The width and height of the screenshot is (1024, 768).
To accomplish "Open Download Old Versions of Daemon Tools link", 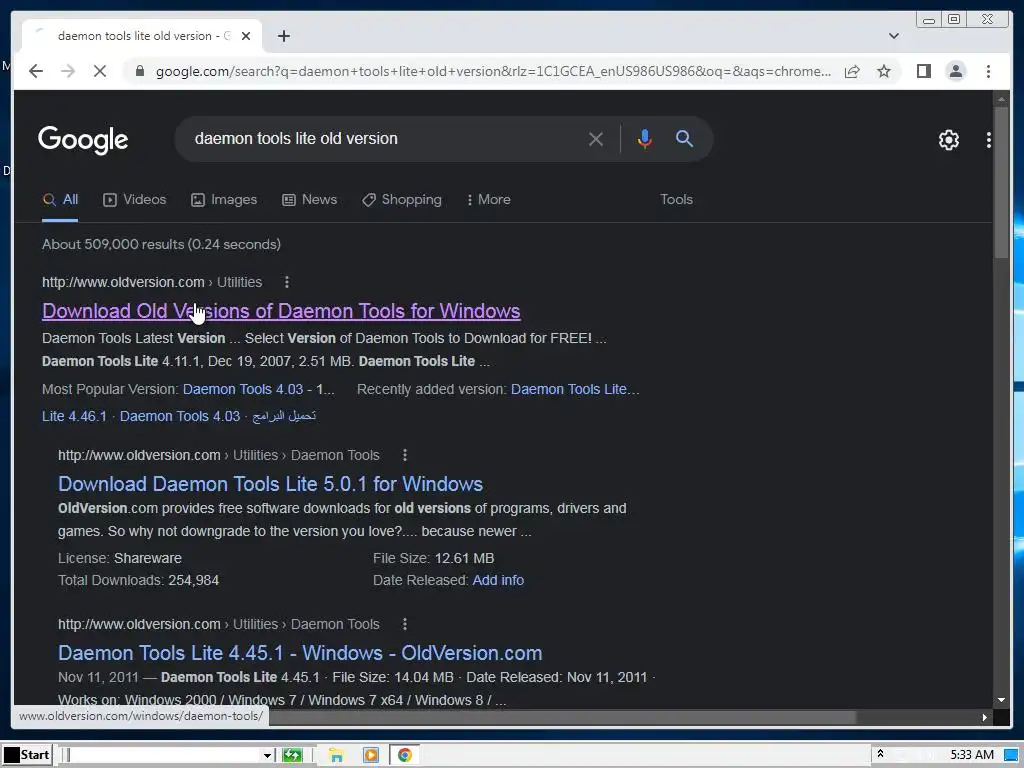I will 281,311.
